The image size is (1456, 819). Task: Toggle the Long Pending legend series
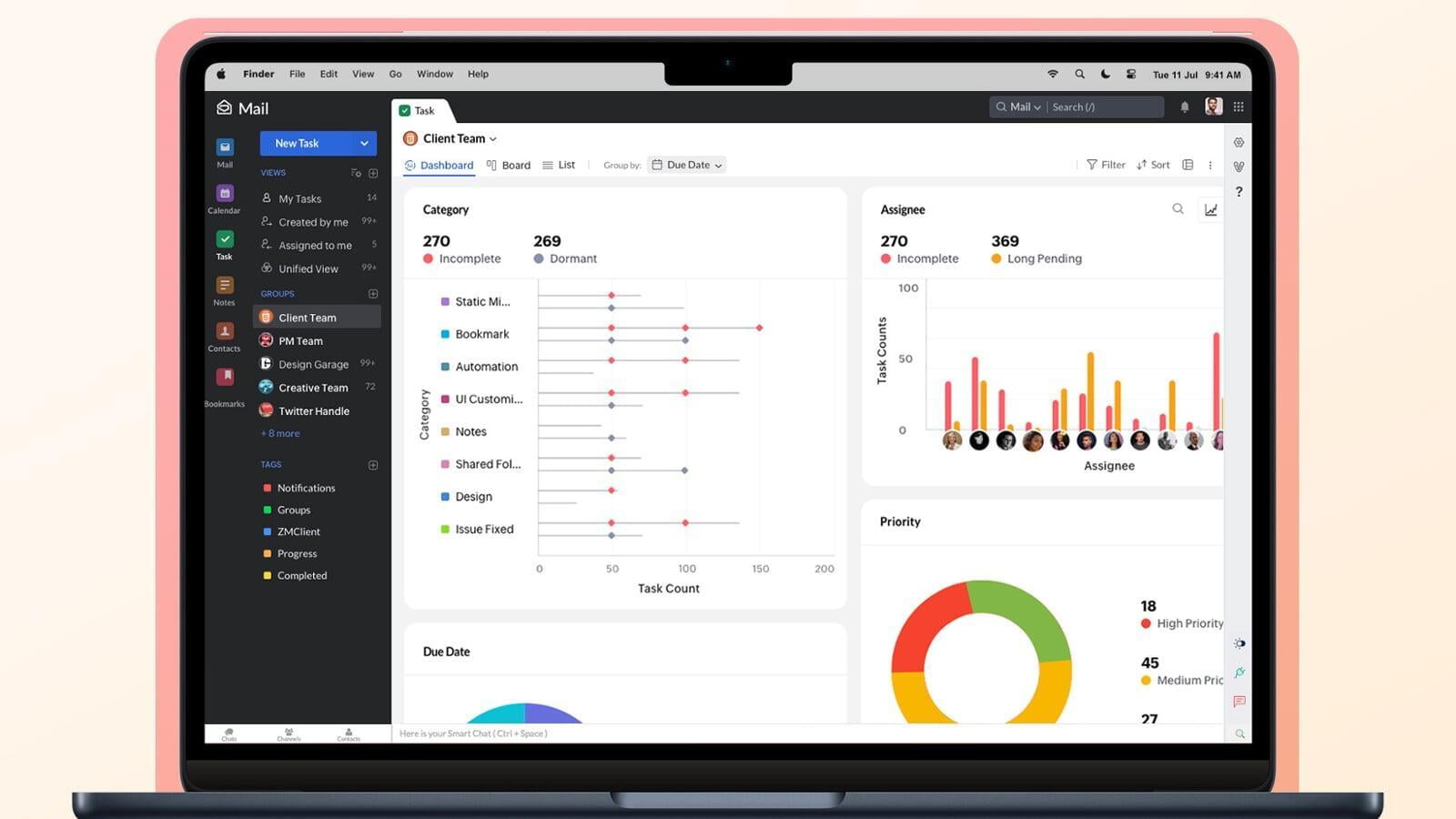click(1036, 259)
